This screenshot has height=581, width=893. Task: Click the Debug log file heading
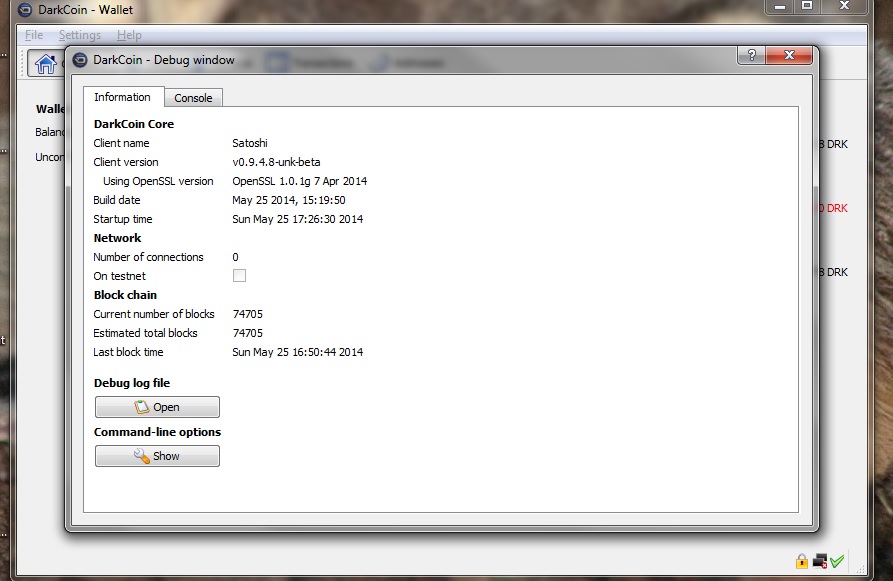(x=132, y=383)
